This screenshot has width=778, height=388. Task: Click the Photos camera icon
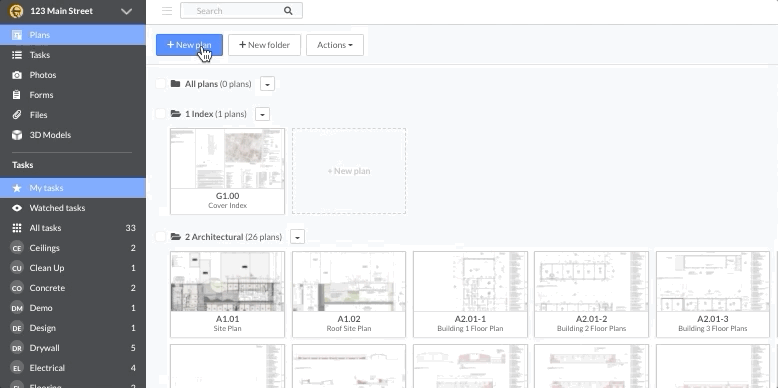[17, 75]
